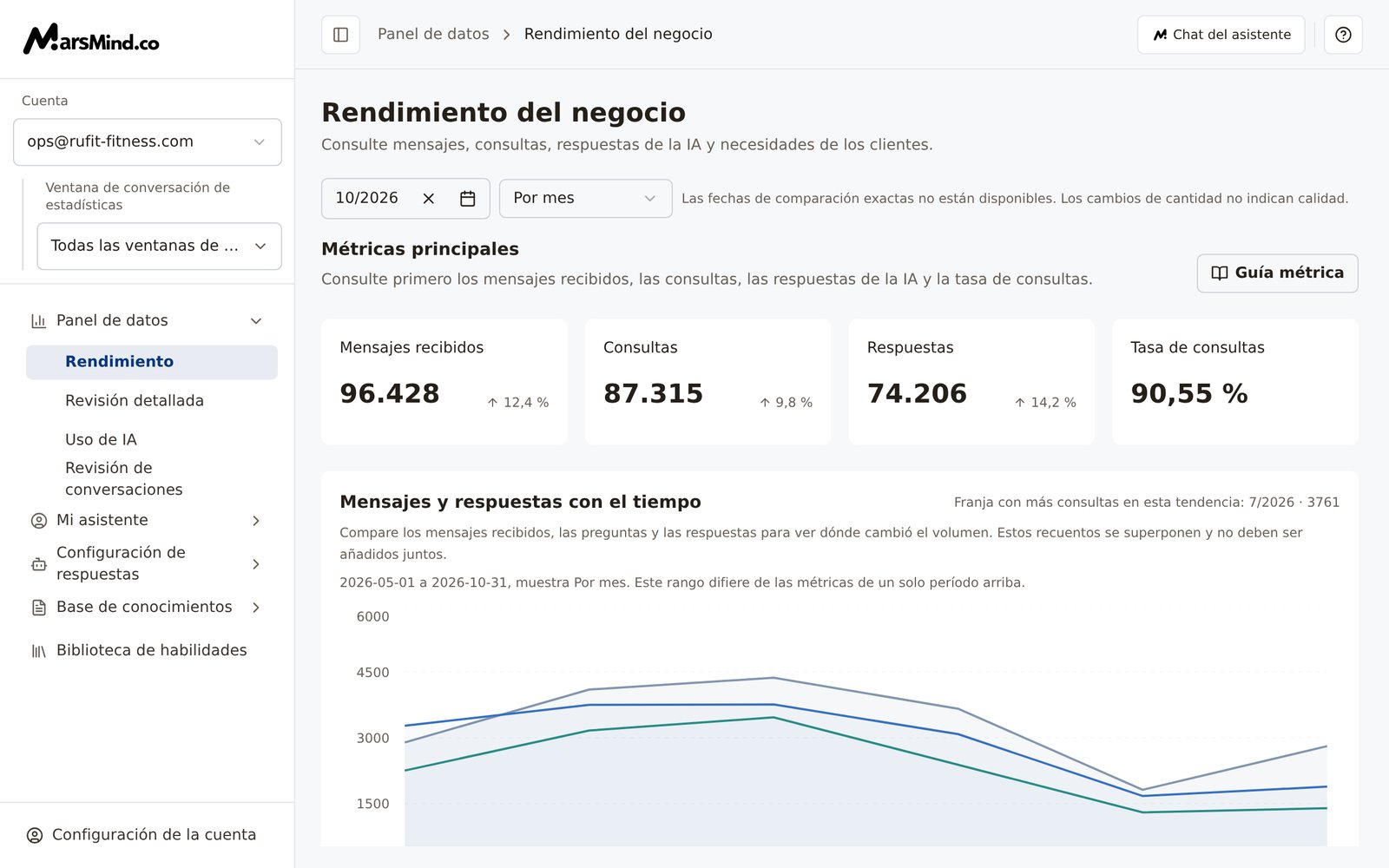Click the Panel de datos chart icon
Viewport: 1389px width, 868px height.
(38, 321)
